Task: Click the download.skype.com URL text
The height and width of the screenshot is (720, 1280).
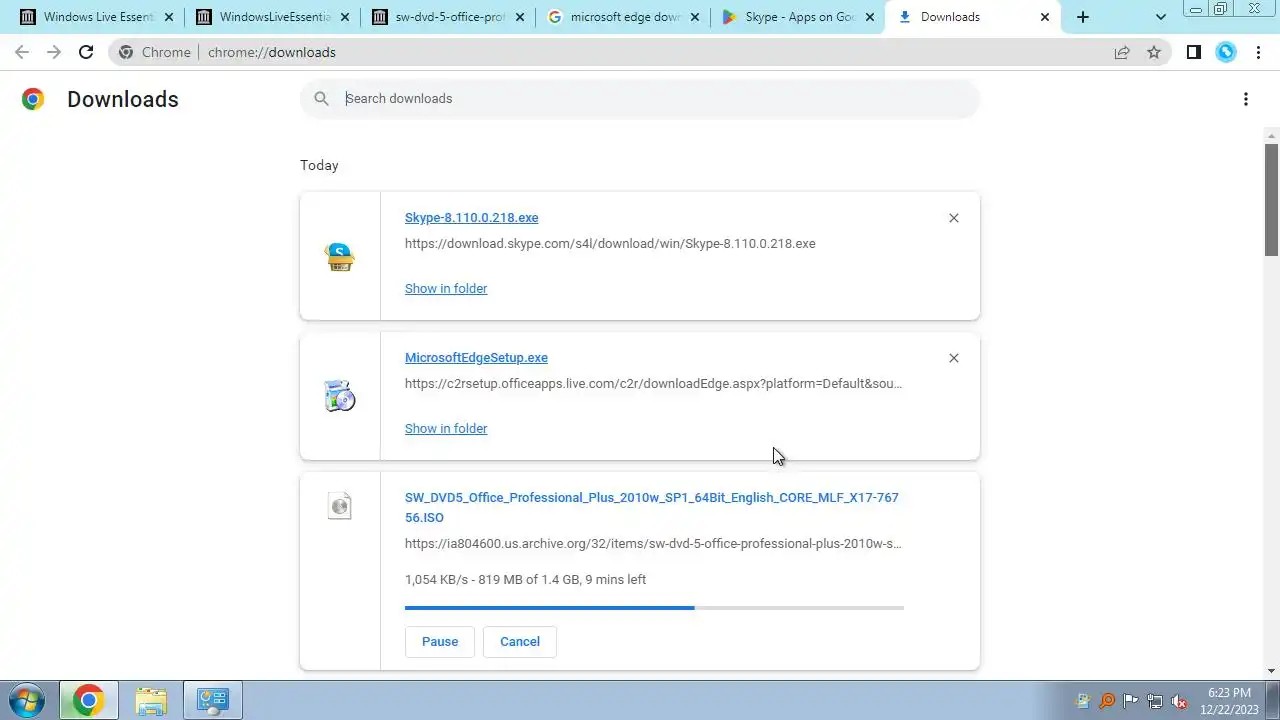Action: tap(610, 244)
